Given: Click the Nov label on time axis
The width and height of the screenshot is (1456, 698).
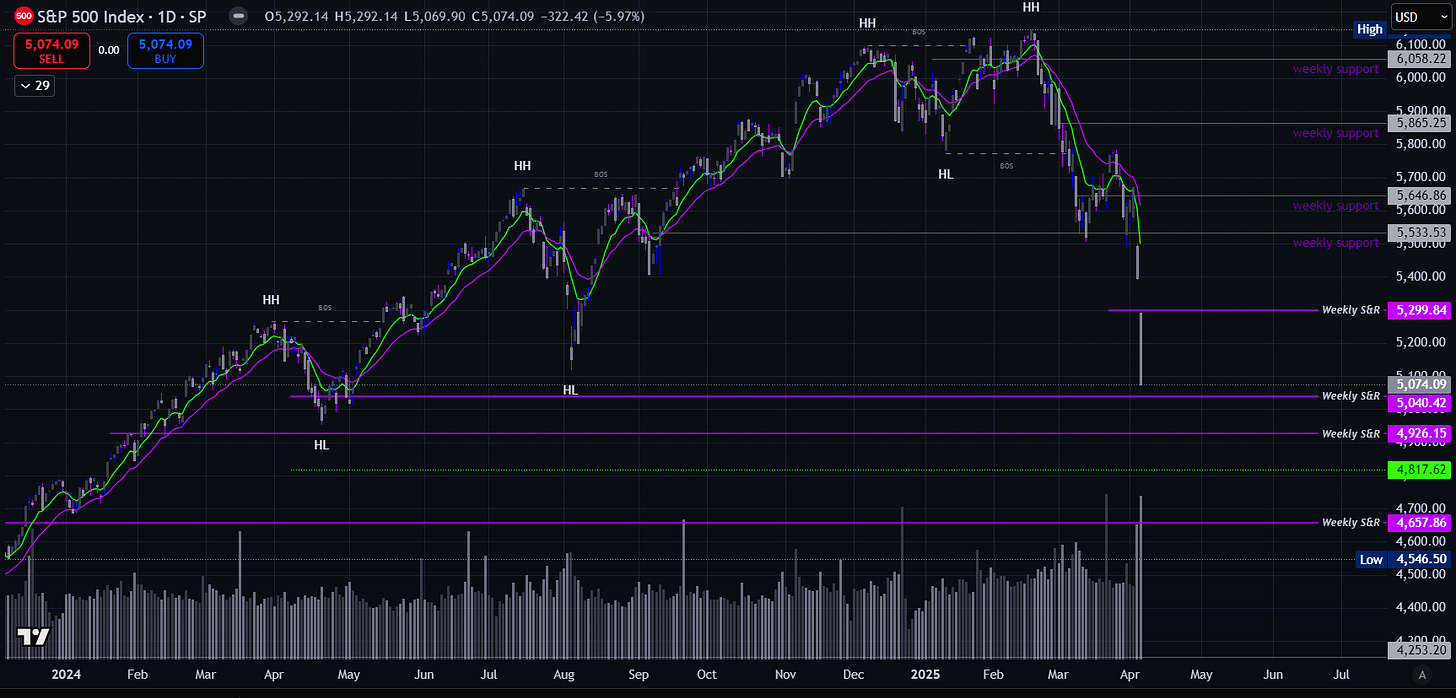Looking at the screenshot, I should point(785,674).
